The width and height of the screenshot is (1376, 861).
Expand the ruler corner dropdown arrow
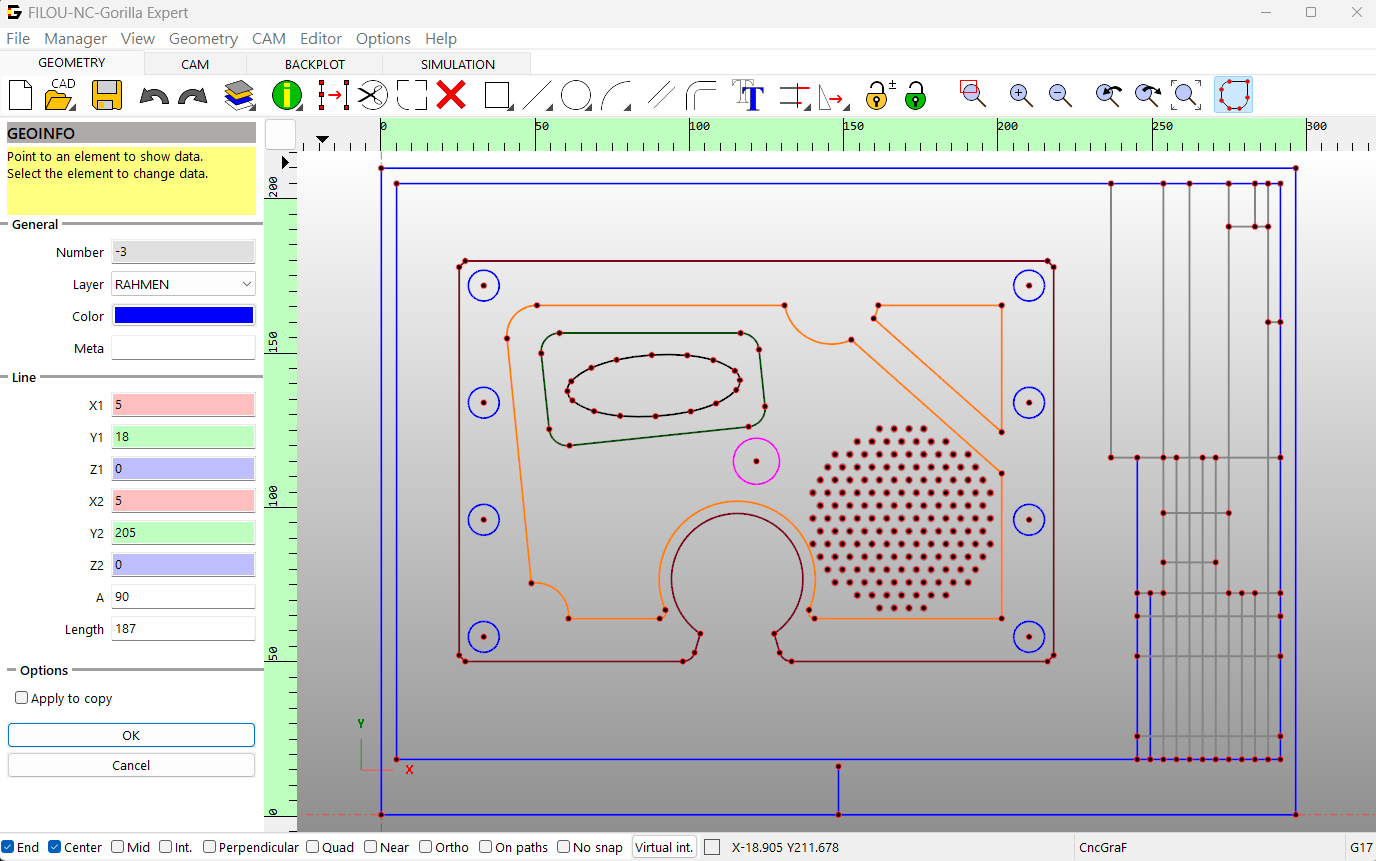tap(322, 139)
